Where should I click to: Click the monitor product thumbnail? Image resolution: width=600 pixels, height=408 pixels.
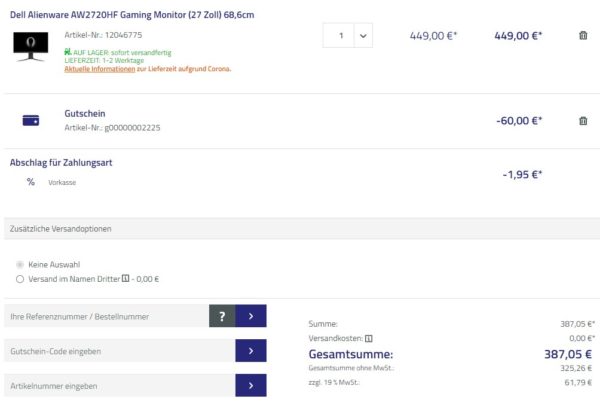point(31,46)
